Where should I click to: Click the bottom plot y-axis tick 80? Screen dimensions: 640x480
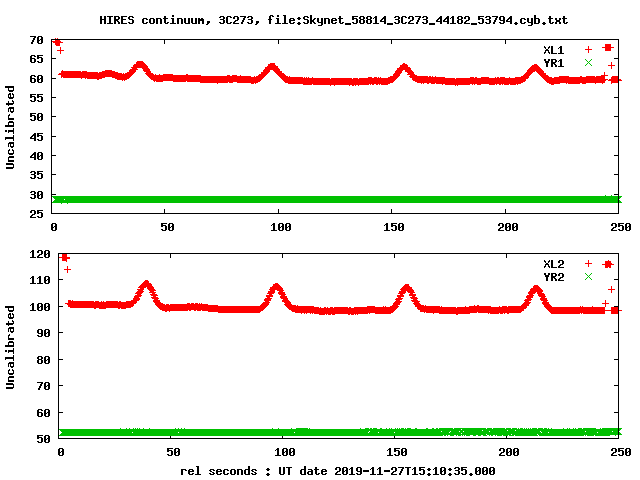pos(43,360)
